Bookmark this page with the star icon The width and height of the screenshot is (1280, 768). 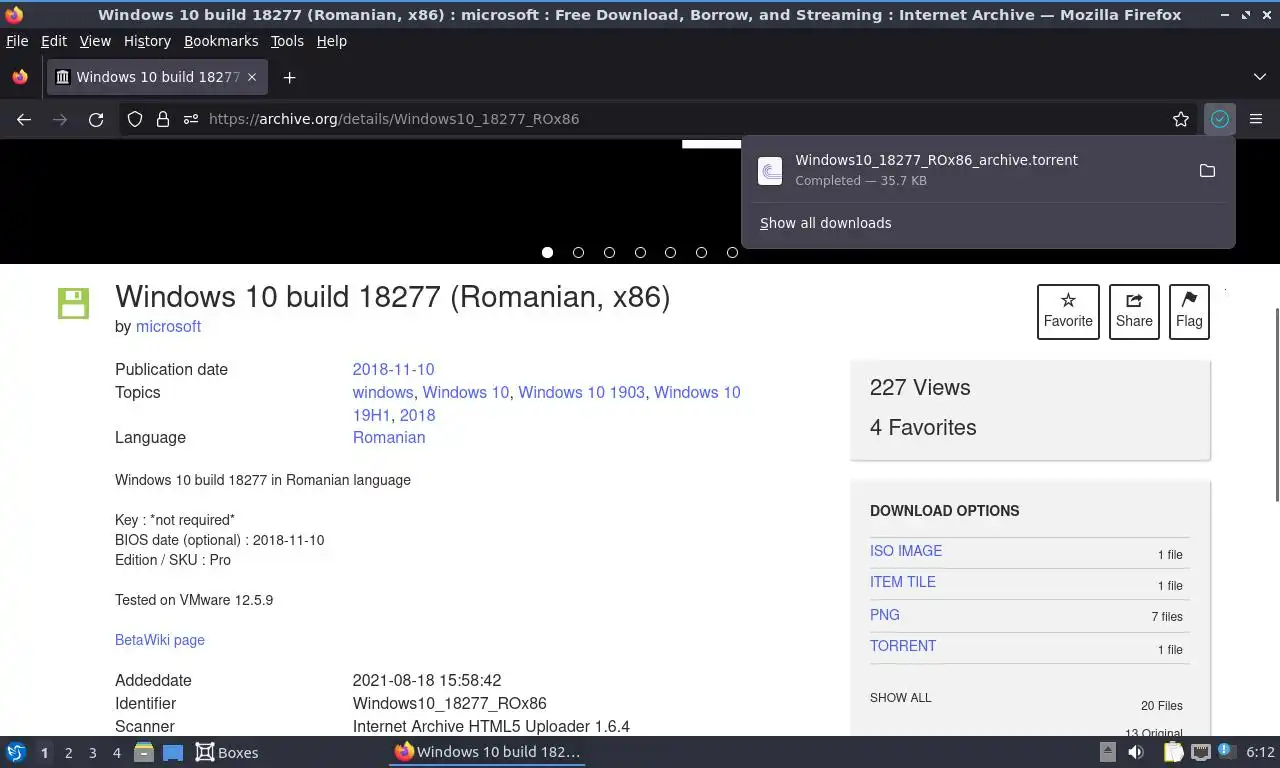(x=1181, y=119)
